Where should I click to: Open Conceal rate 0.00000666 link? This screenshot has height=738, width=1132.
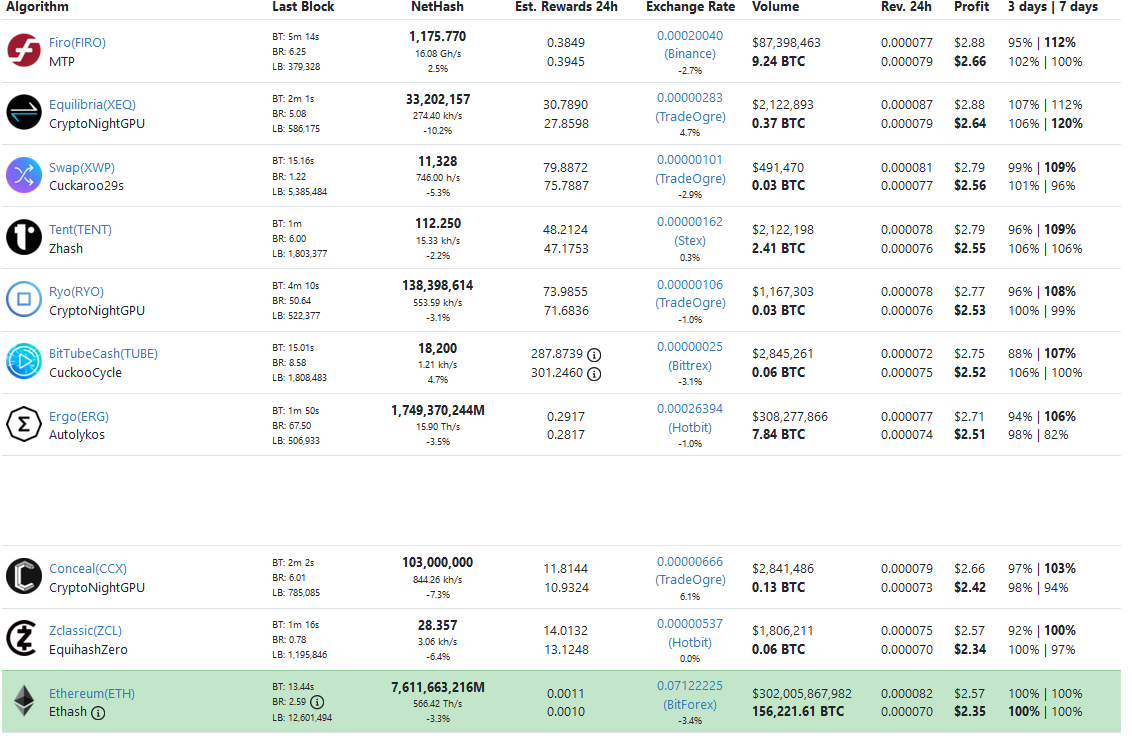[690, 562]
